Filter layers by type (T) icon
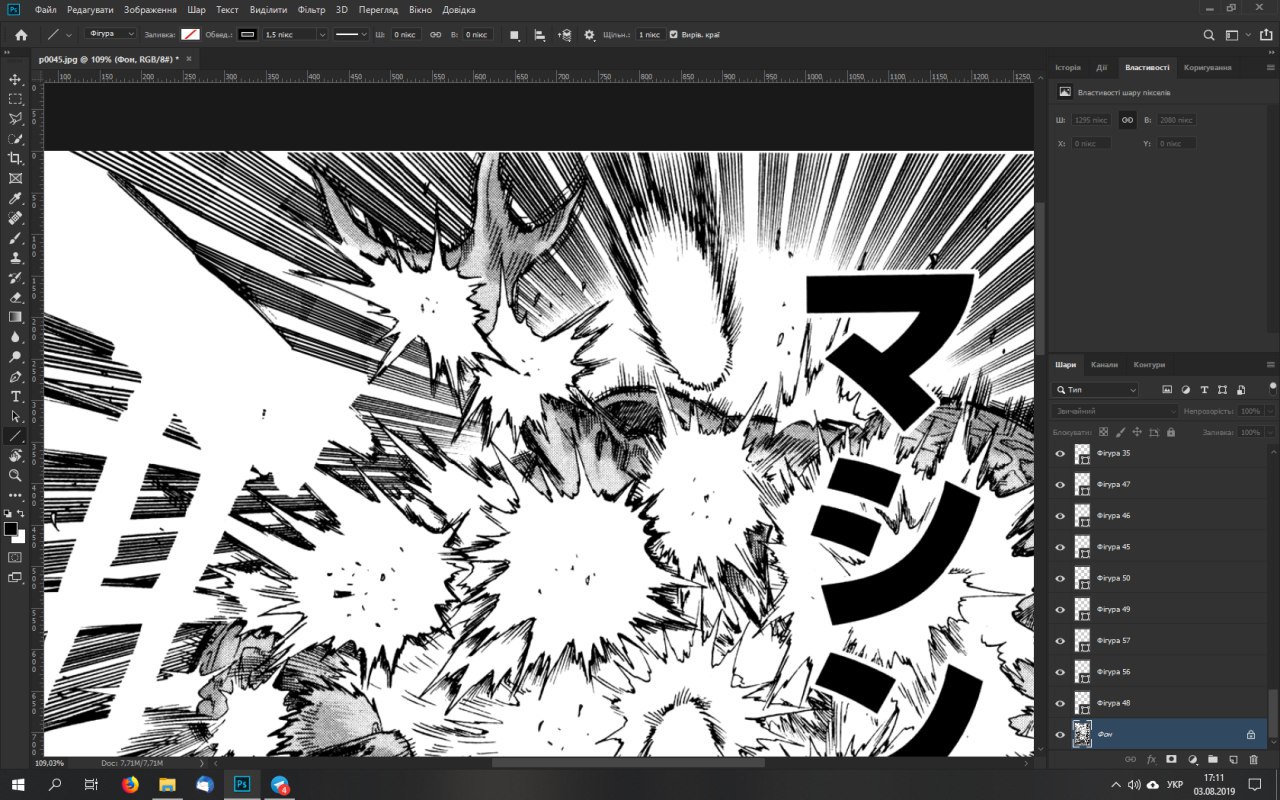This screenshot has width=1280, height=800. pyautogui.click(x=1204, y=389)
